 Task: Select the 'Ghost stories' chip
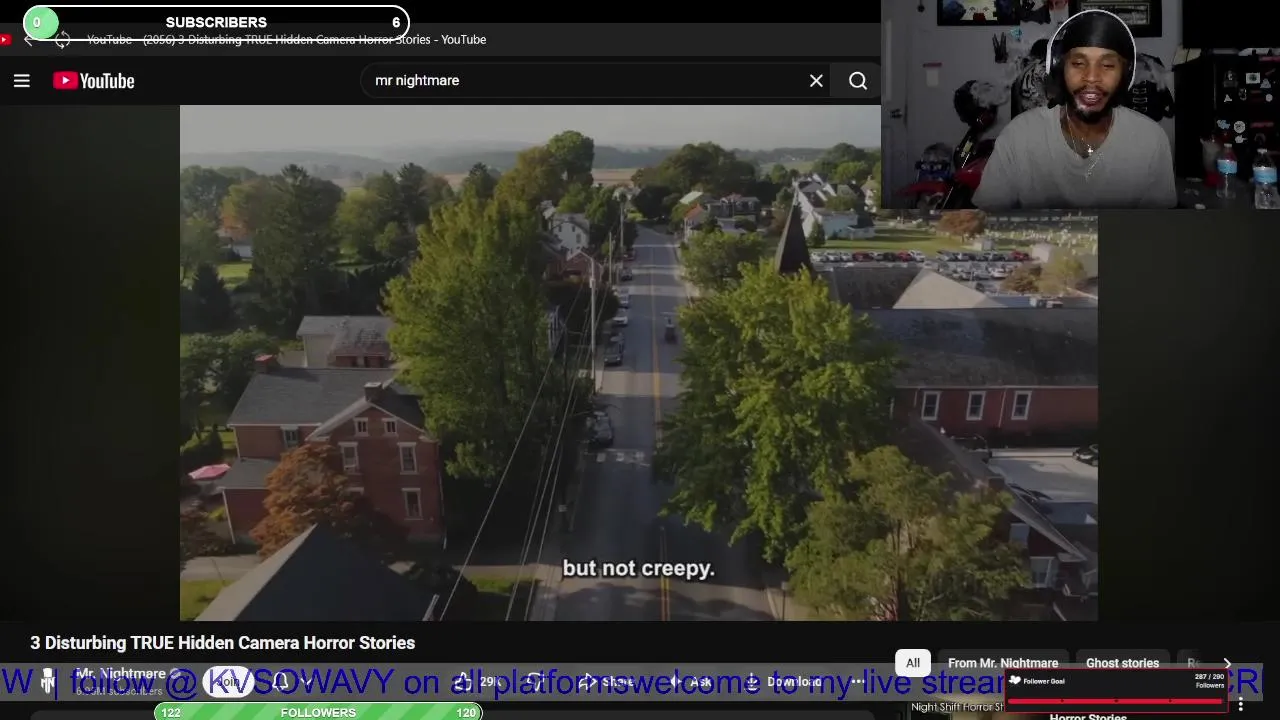pyautogui.click(x=1122, y=663)
